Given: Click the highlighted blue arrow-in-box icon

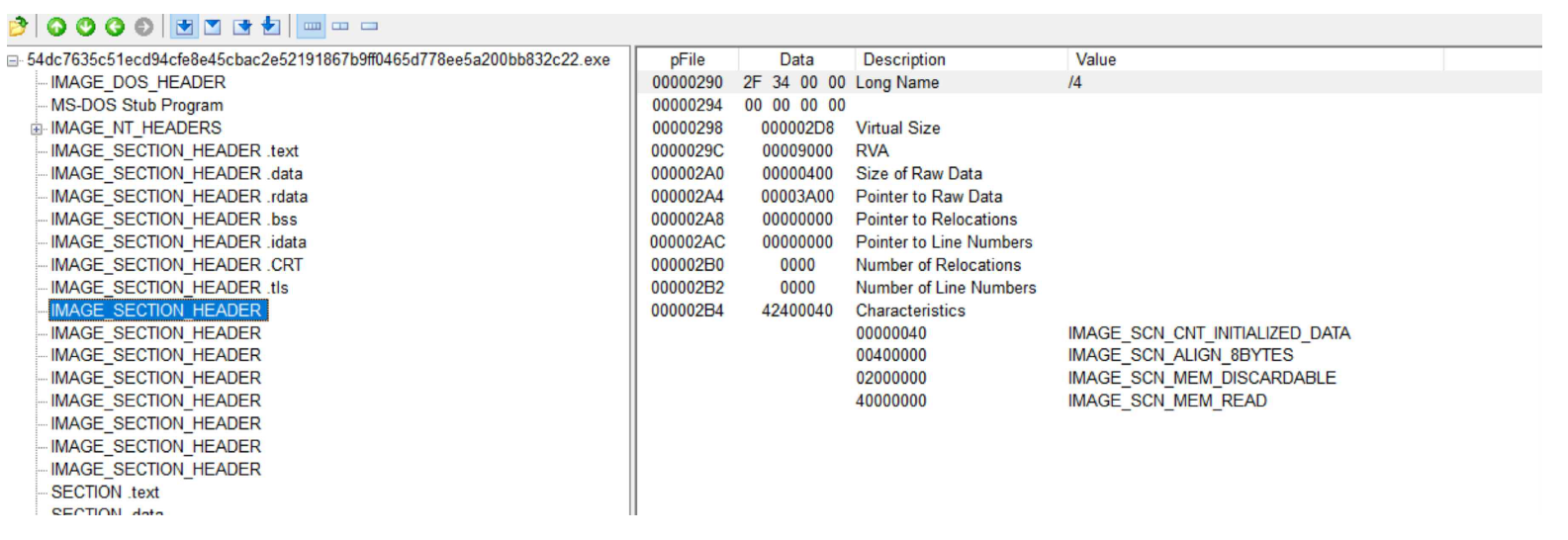Looking at the screenshot, I should pyautogui.click(x=184, y=27).
